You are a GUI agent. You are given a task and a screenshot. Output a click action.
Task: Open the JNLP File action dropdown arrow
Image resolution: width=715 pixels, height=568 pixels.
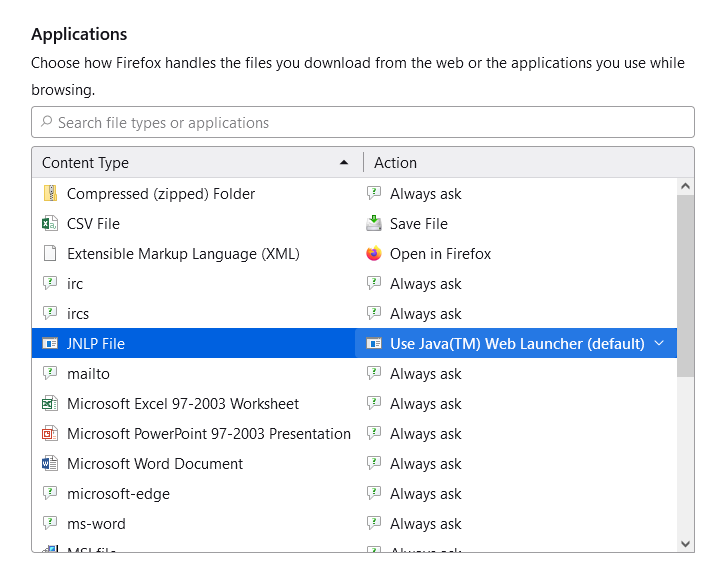(x=659, y=343)
